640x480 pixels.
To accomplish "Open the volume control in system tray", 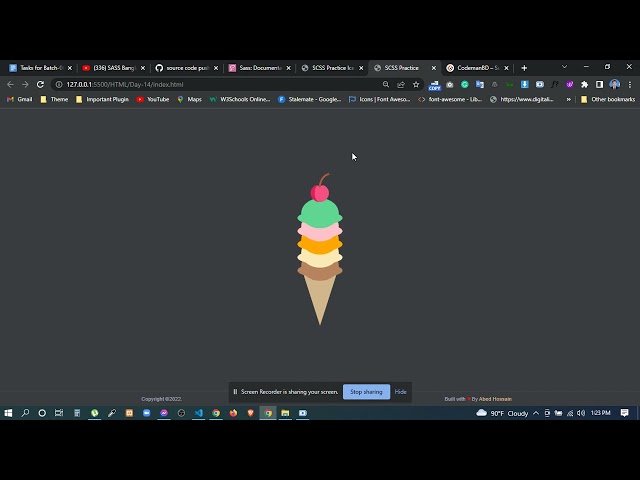I will (581, 413).
